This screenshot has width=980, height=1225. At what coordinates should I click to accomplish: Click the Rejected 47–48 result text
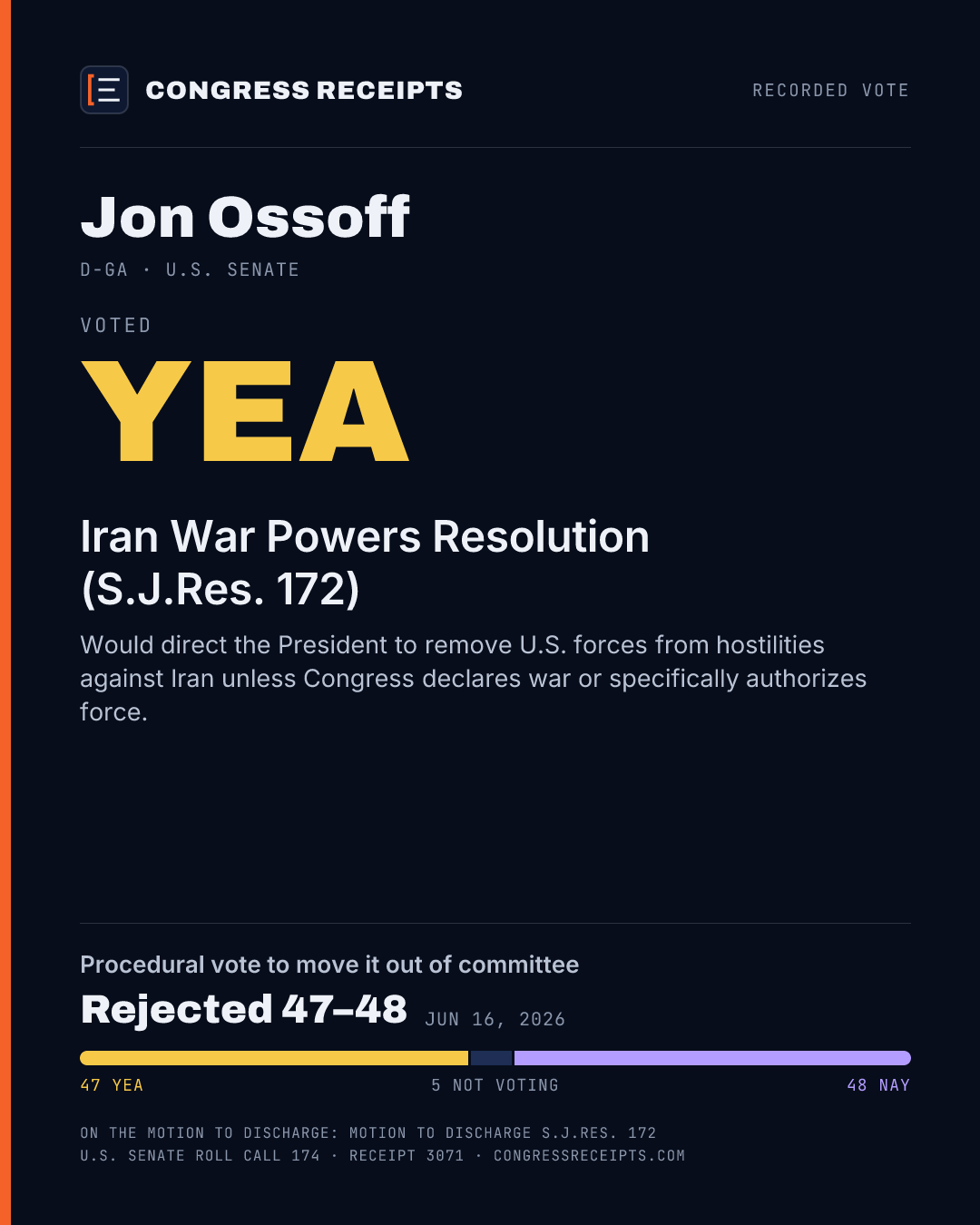(243, 1009)
